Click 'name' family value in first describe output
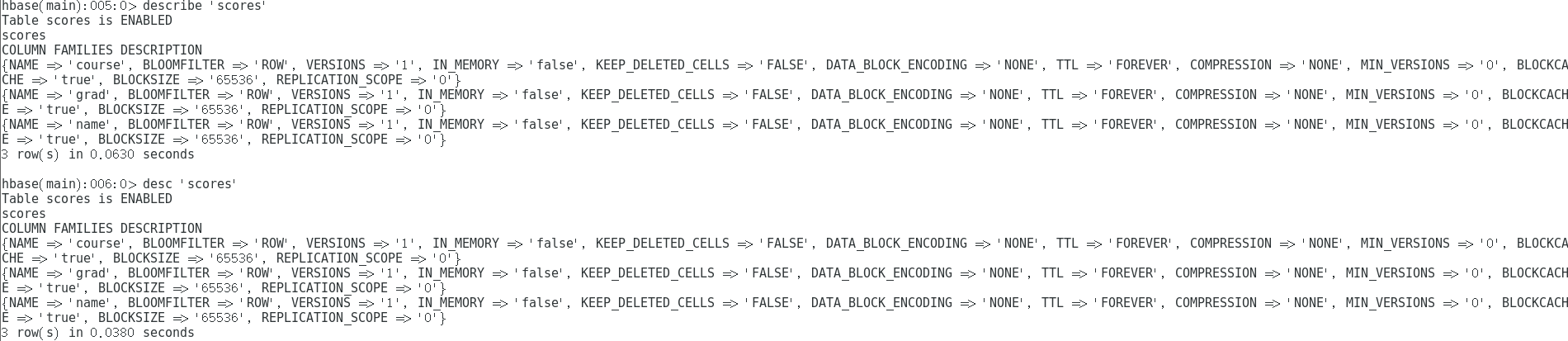Screen dimensions: 1568x341 91,125
